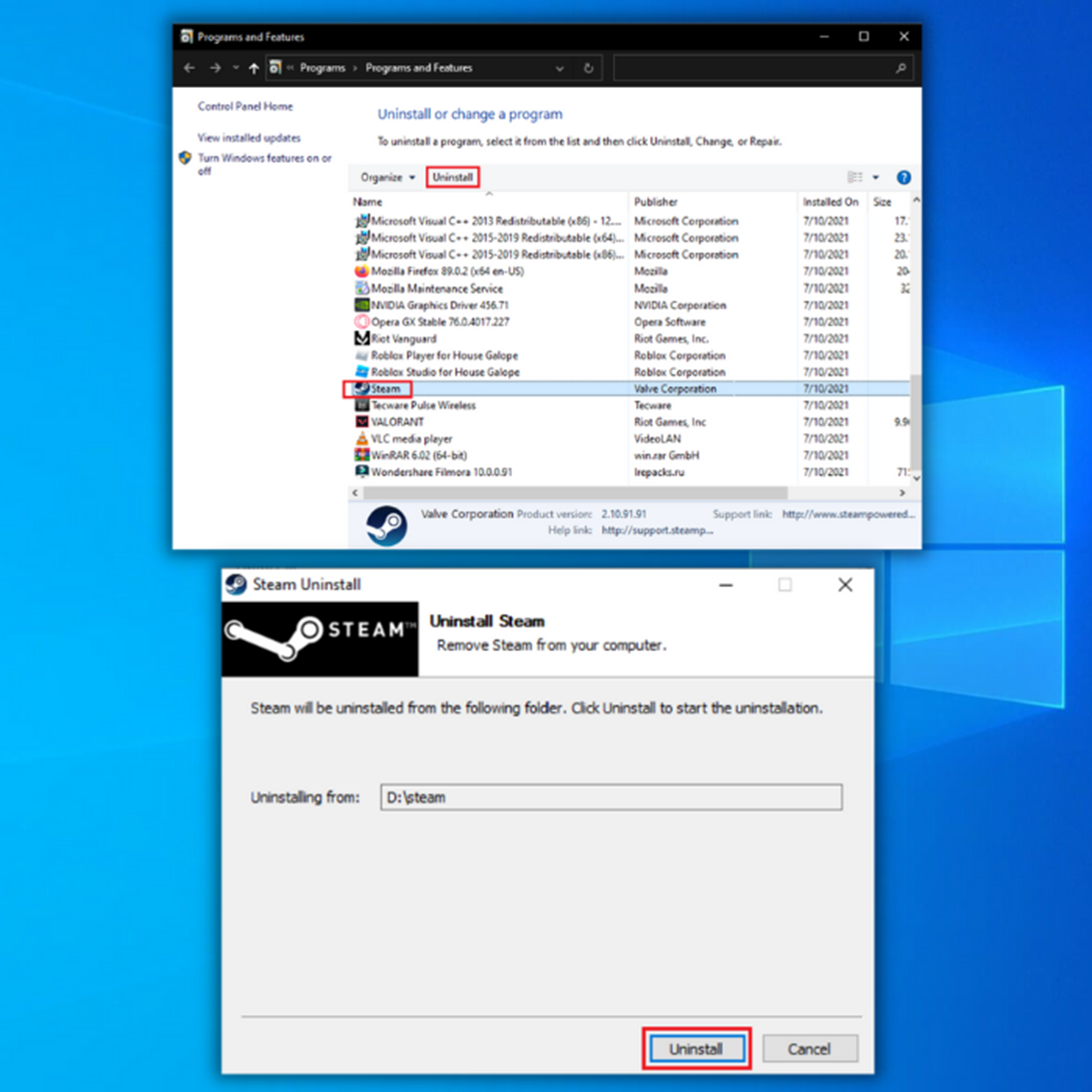Click the Refresh address bar icon
The height and width of the screenshot is (1092, 1092).
(x=589, y=68)
